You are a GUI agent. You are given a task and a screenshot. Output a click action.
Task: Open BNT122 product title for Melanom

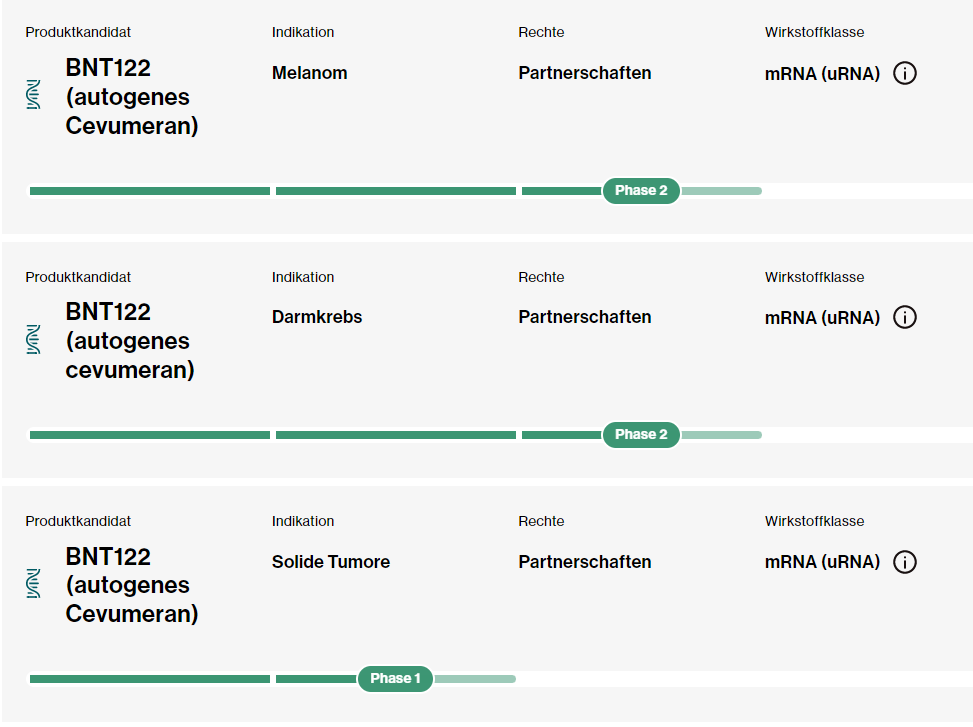(132, 97)
